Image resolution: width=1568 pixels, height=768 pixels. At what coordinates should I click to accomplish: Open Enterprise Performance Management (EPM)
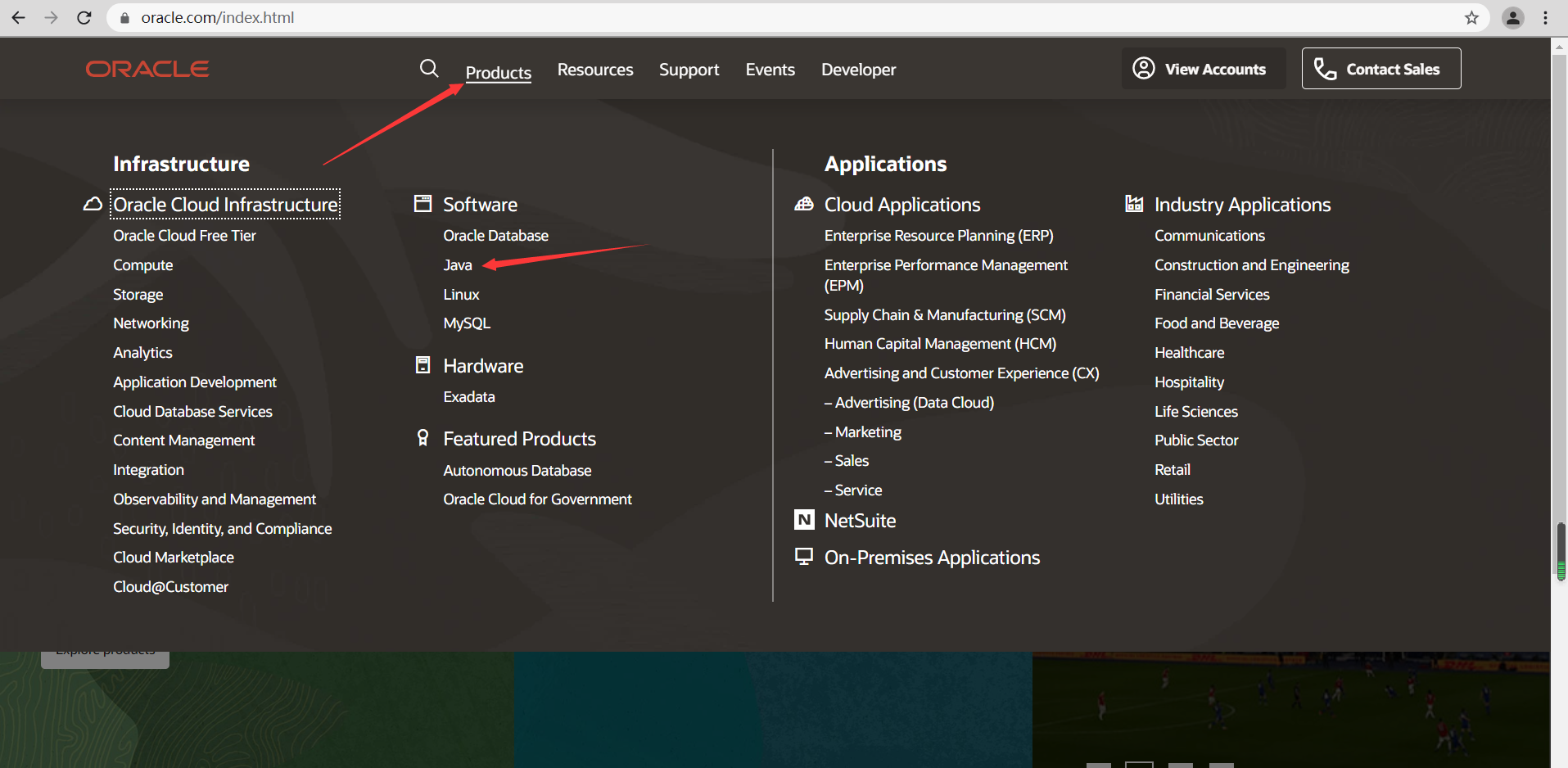(x=946, y=275)
